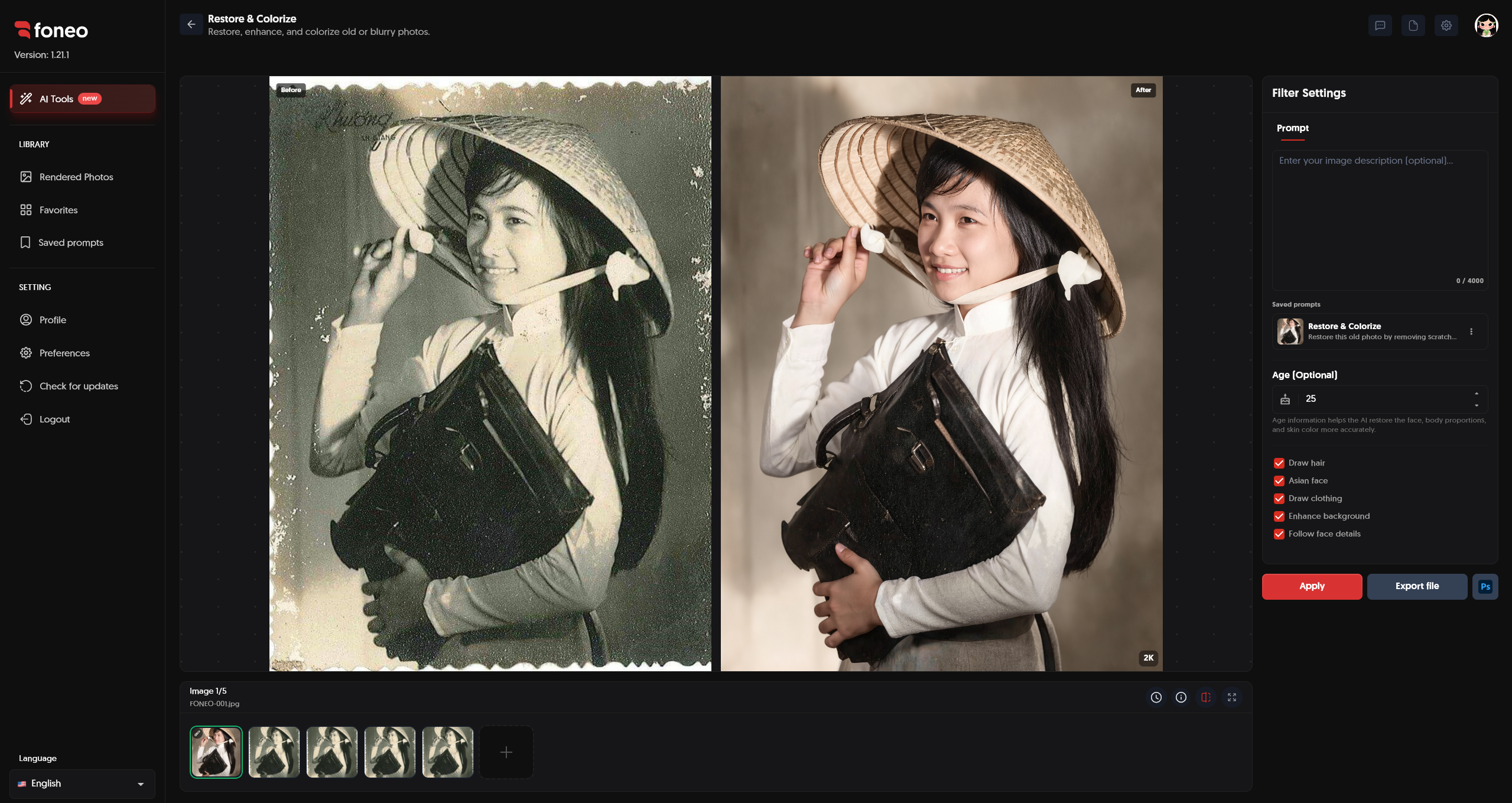Open the settings gear in top bar
Screen dimensions: 1512x803
pyautogui.click(x=1446, y=25)
